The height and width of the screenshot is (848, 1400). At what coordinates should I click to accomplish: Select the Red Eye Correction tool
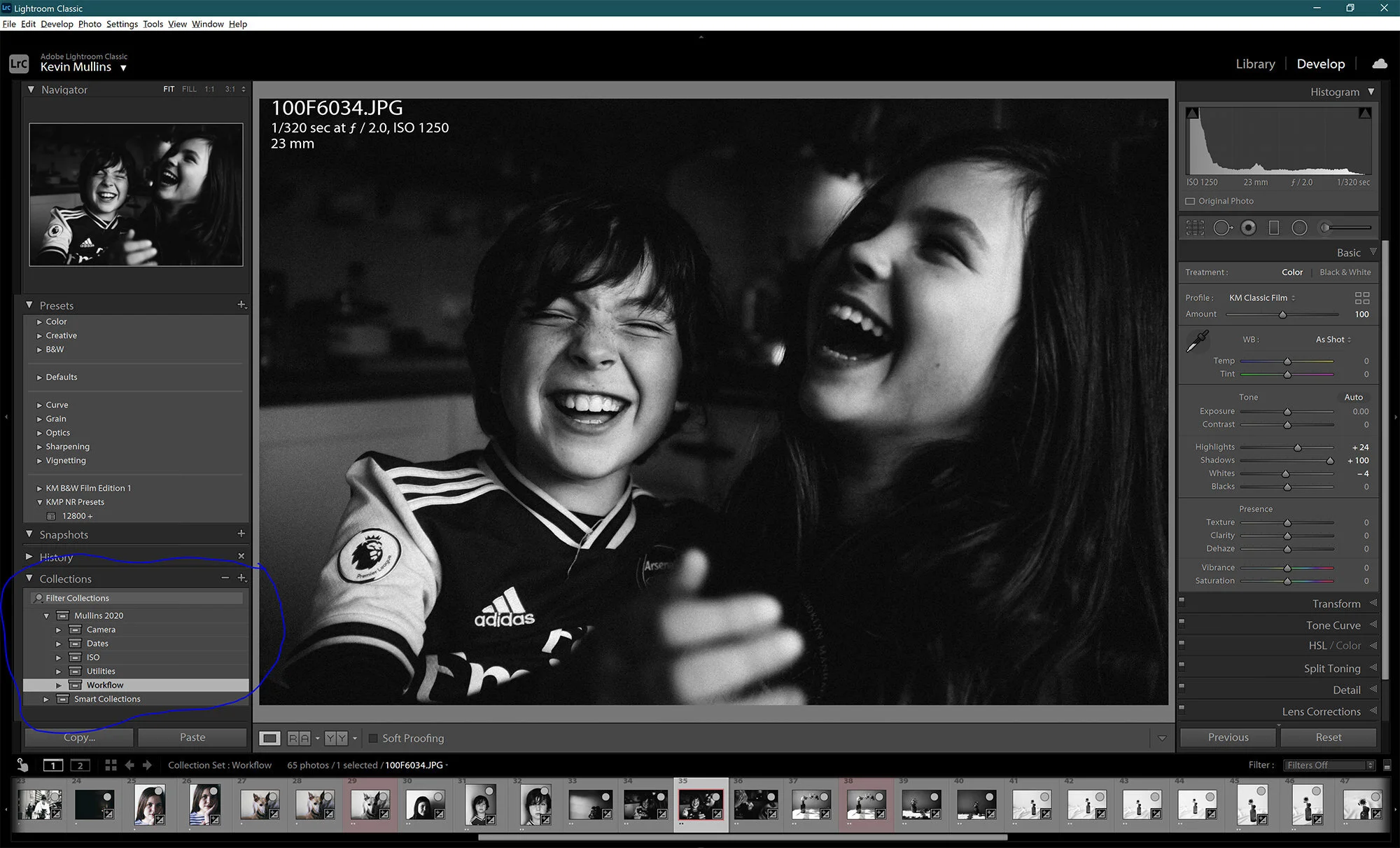[1248, 227]
